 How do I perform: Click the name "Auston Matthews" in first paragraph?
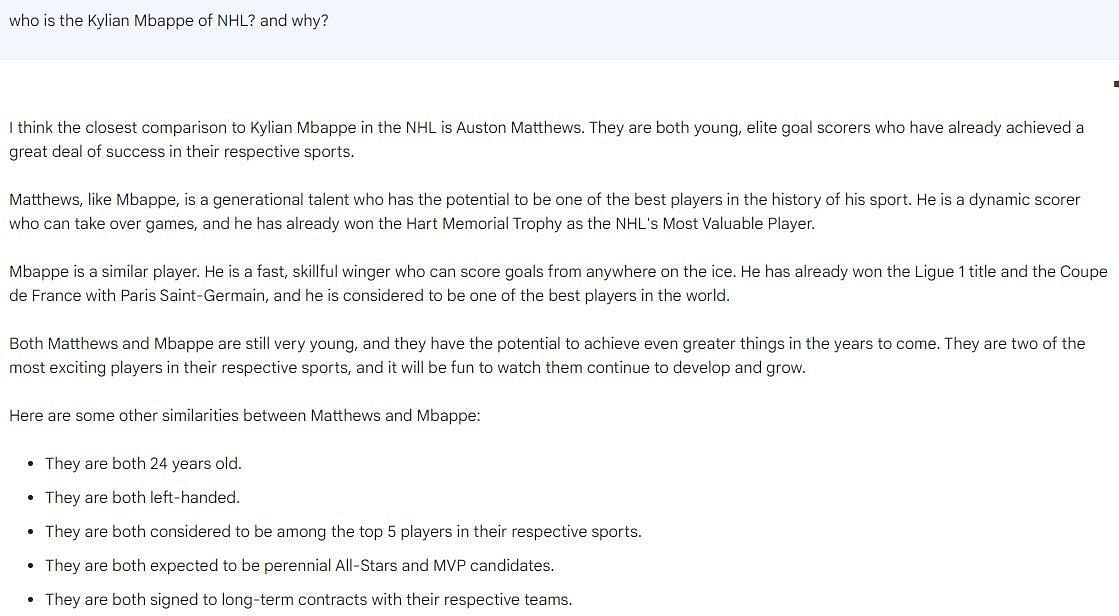click(x=519, y=128)
